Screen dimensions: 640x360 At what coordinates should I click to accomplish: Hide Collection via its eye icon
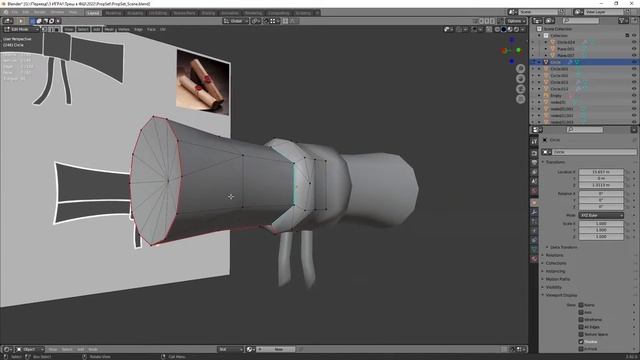[x=634, y=36]
